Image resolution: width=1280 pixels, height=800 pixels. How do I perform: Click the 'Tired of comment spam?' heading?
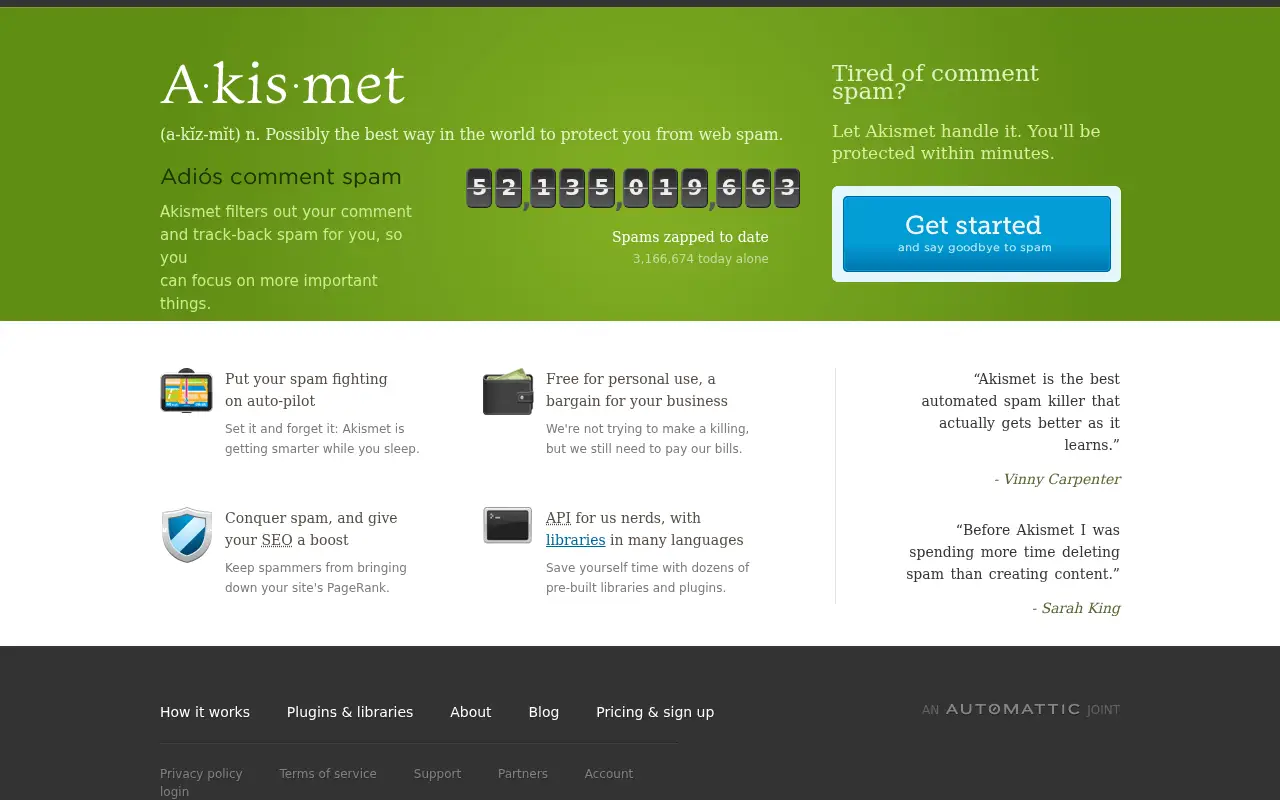tap(935, 82)
